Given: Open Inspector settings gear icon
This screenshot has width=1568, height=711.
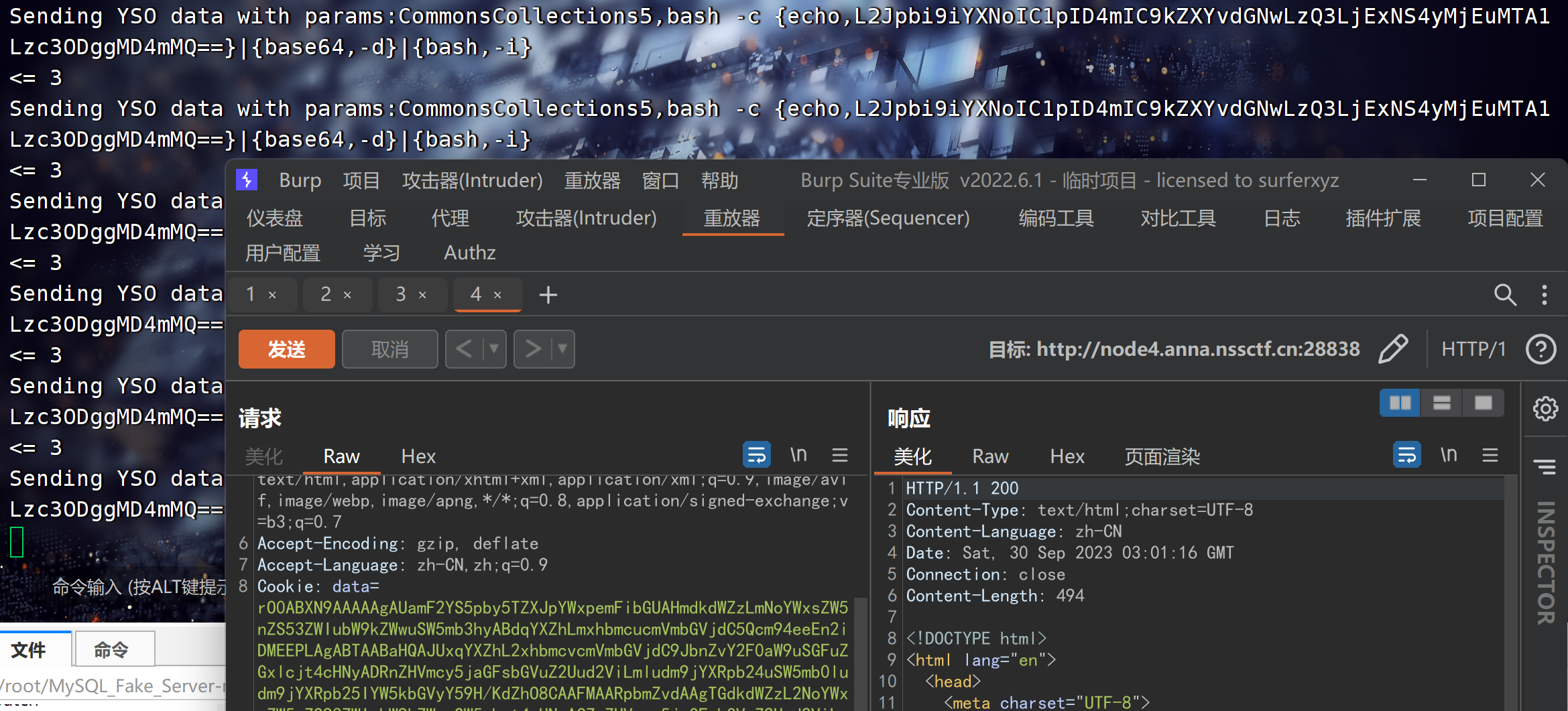Looking at the screenshot, I should click(x=1545, y=408).
